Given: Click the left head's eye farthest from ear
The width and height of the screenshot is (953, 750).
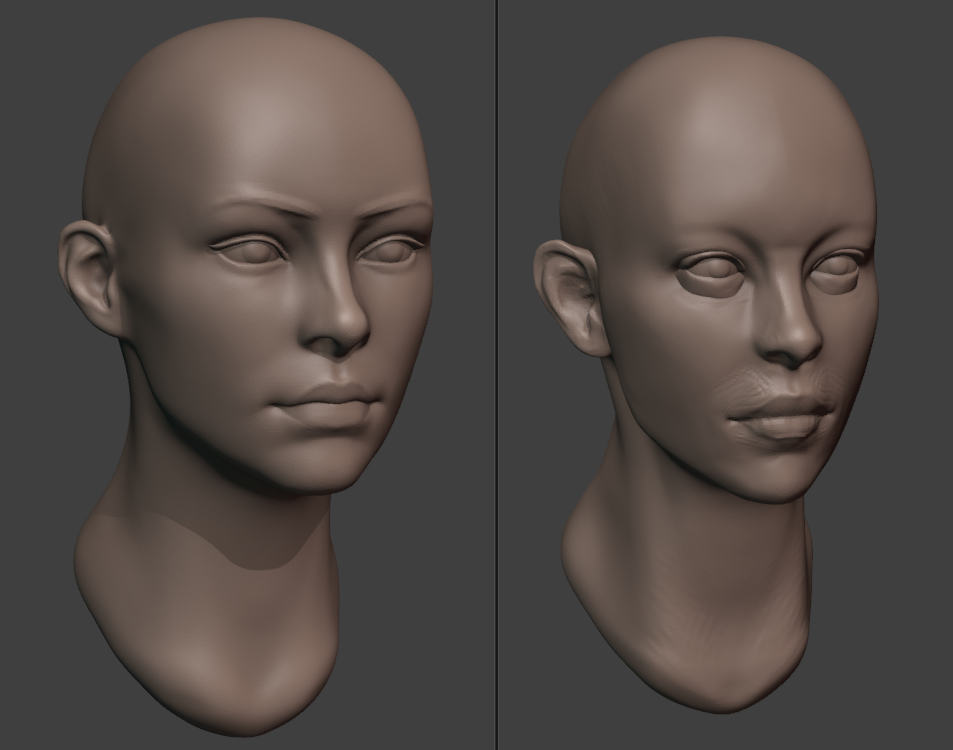Looking at the screenshot, I should point(390,250).
